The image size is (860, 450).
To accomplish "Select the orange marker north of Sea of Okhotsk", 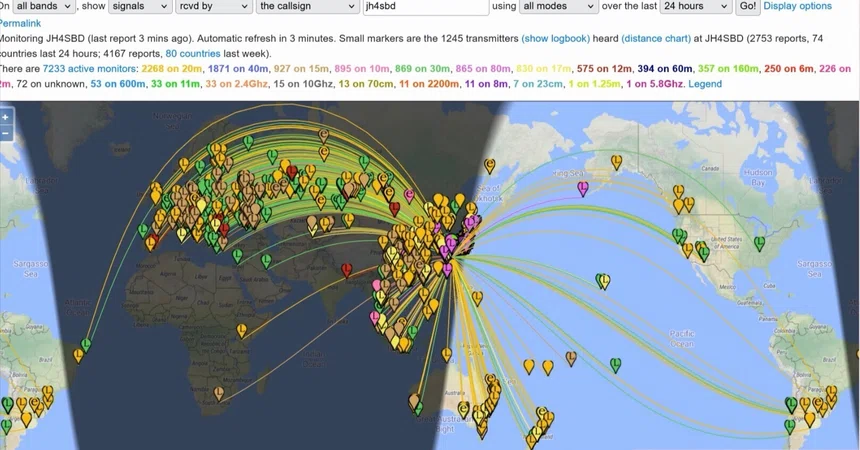I will [x=490, y=166].
